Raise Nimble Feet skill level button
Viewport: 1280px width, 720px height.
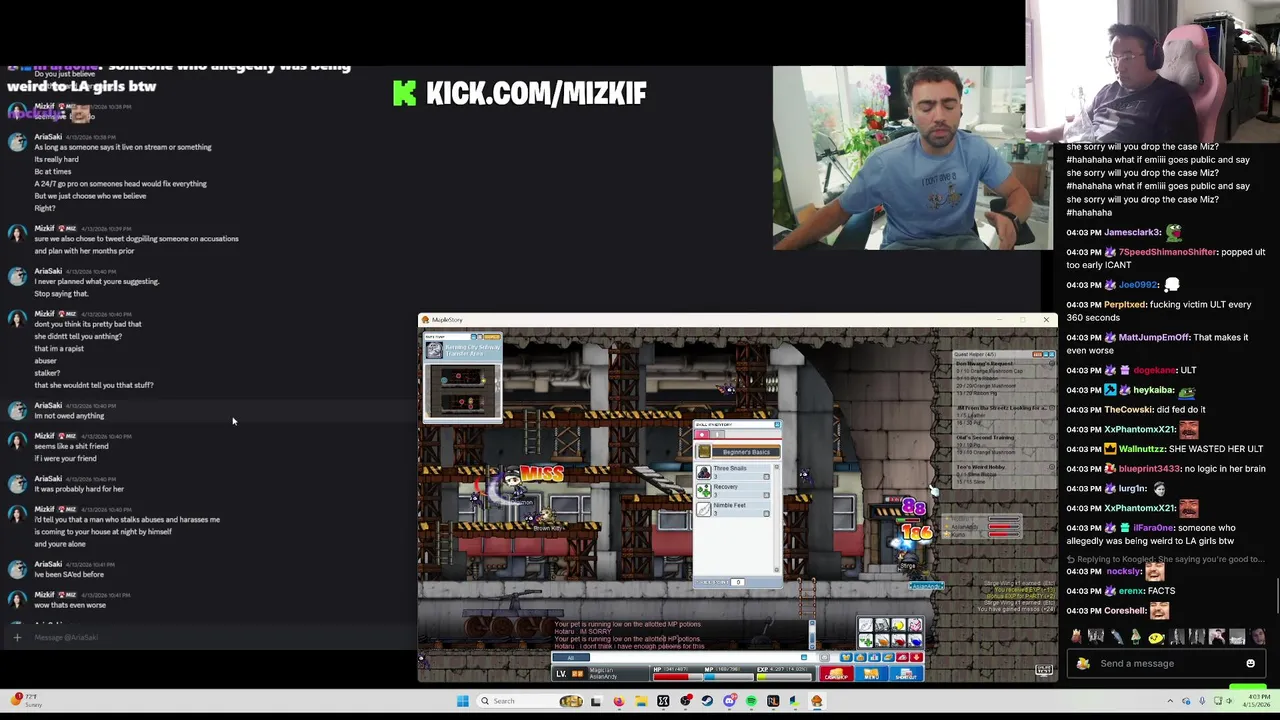pos(766,514)
